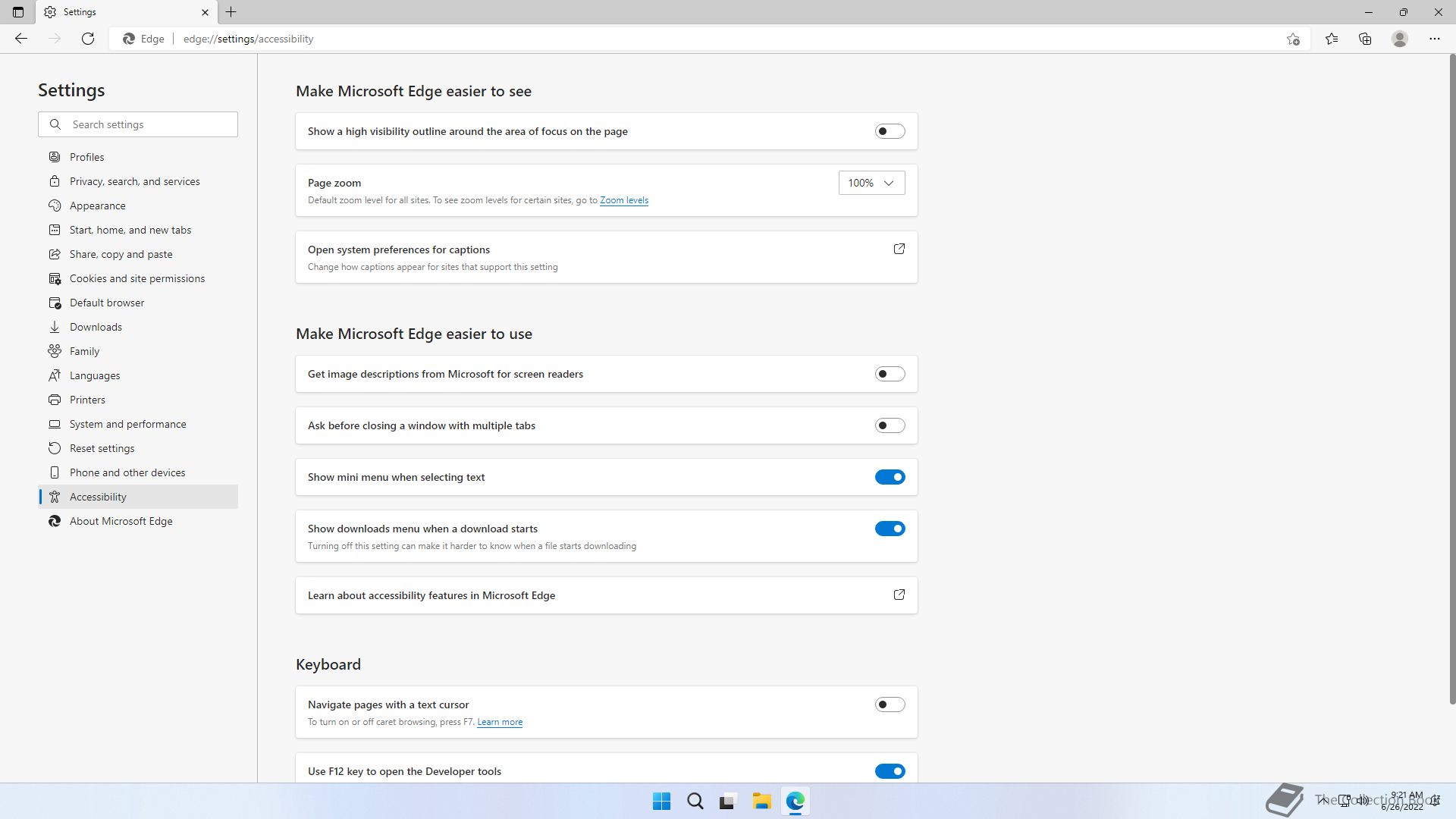Click the Privacy lock sidebar icon
The image size is (1456, 819).
(x=55, y=181)
